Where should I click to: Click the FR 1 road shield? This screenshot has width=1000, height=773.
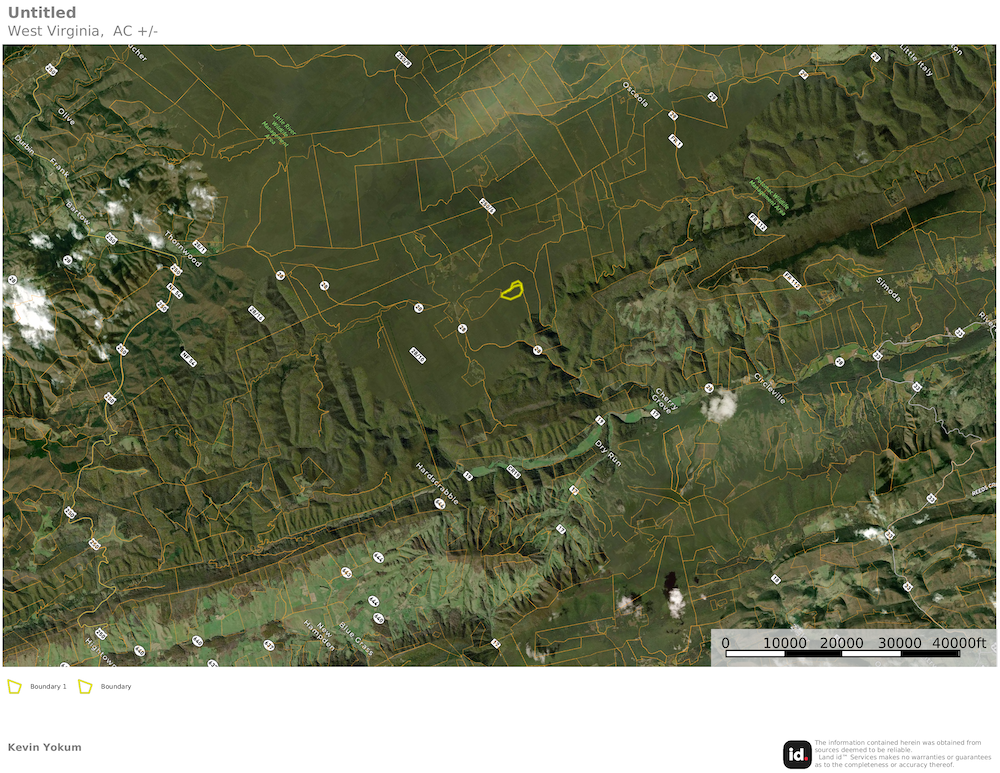point(675,143)
